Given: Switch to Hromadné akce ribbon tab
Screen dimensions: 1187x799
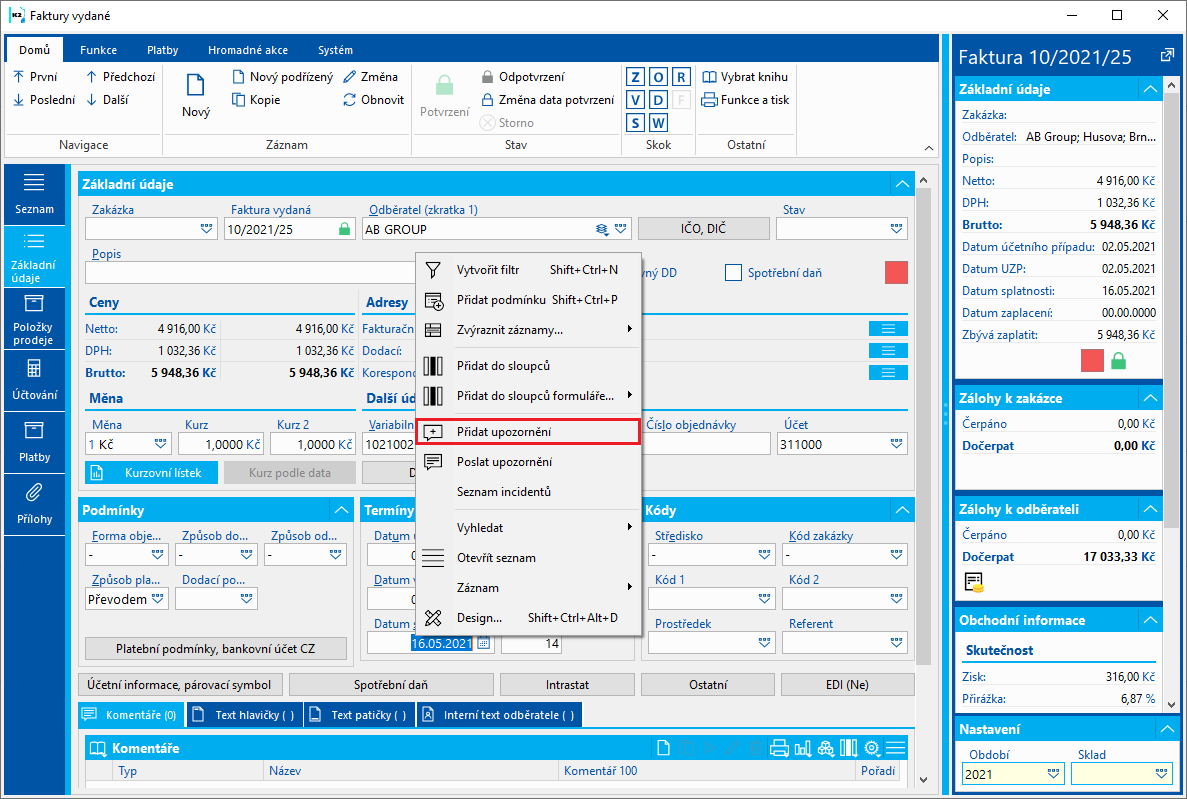Looking at the screenshot, I should pos(248,50).
